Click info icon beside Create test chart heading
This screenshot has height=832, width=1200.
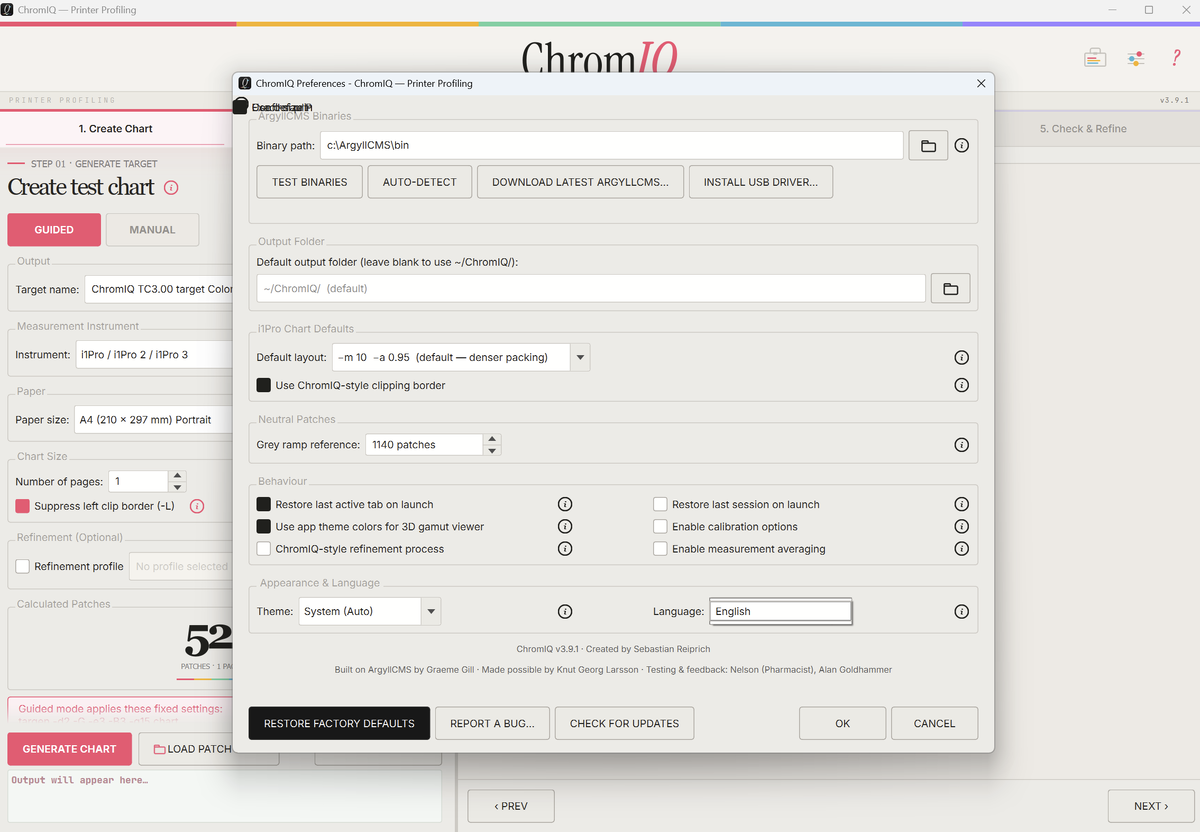tap(171, 187)
